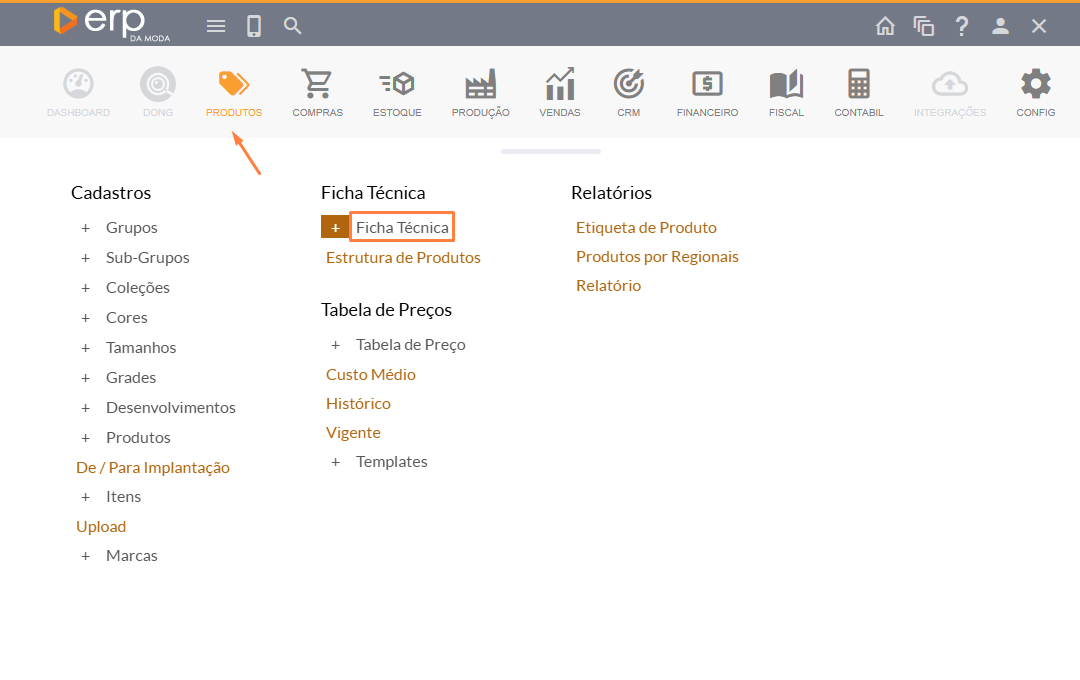Open the Custo Médio link

point(371,375)
